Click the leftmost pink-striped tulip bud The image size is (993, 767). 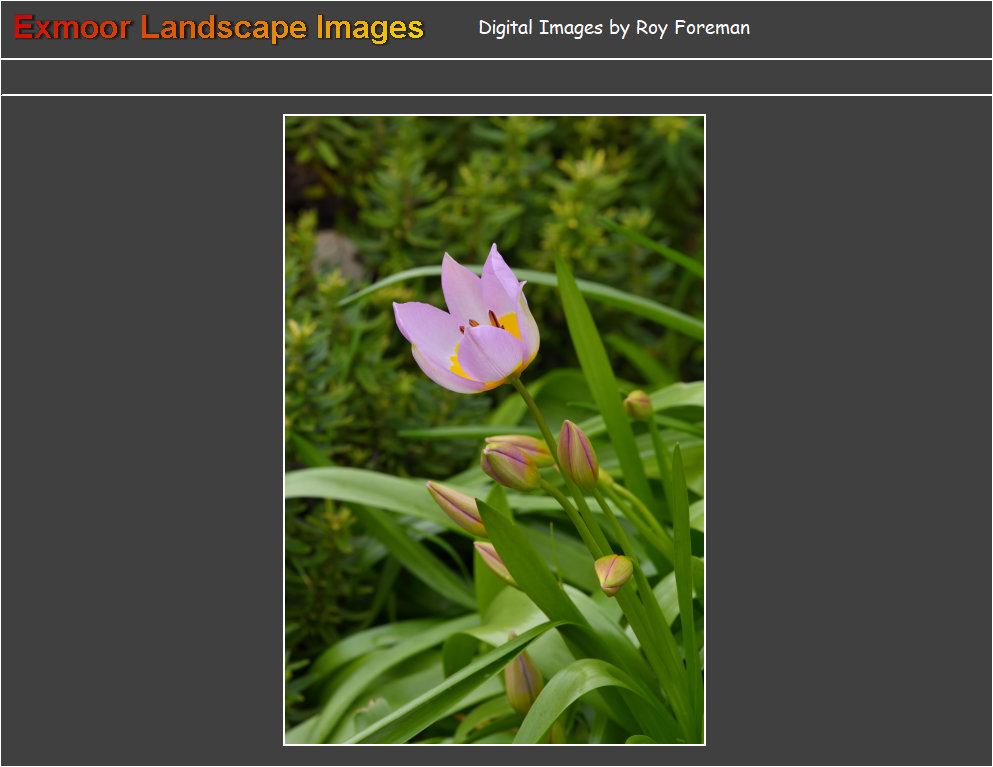456,506
